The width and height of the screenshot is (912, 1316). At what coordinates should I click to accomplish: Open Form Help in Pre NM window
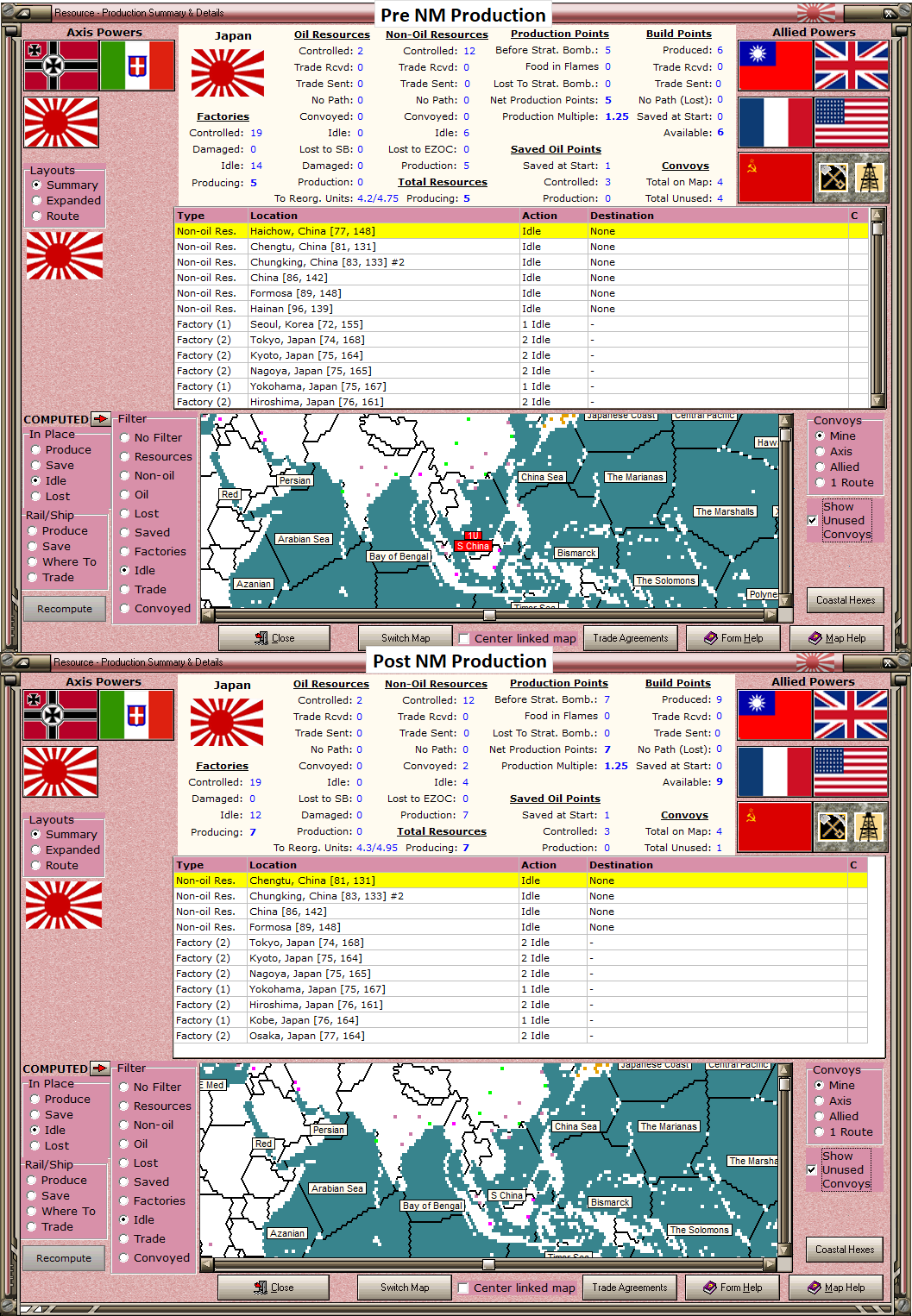coord(733,638)
